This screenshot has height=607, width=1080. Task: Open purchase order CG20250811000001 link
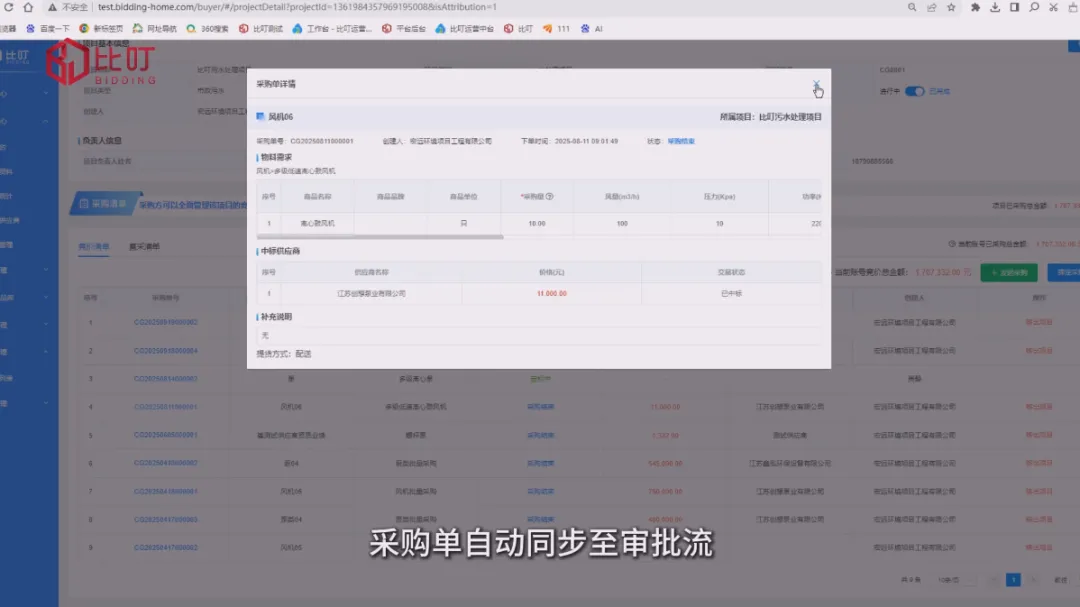(x=166, y=407)
